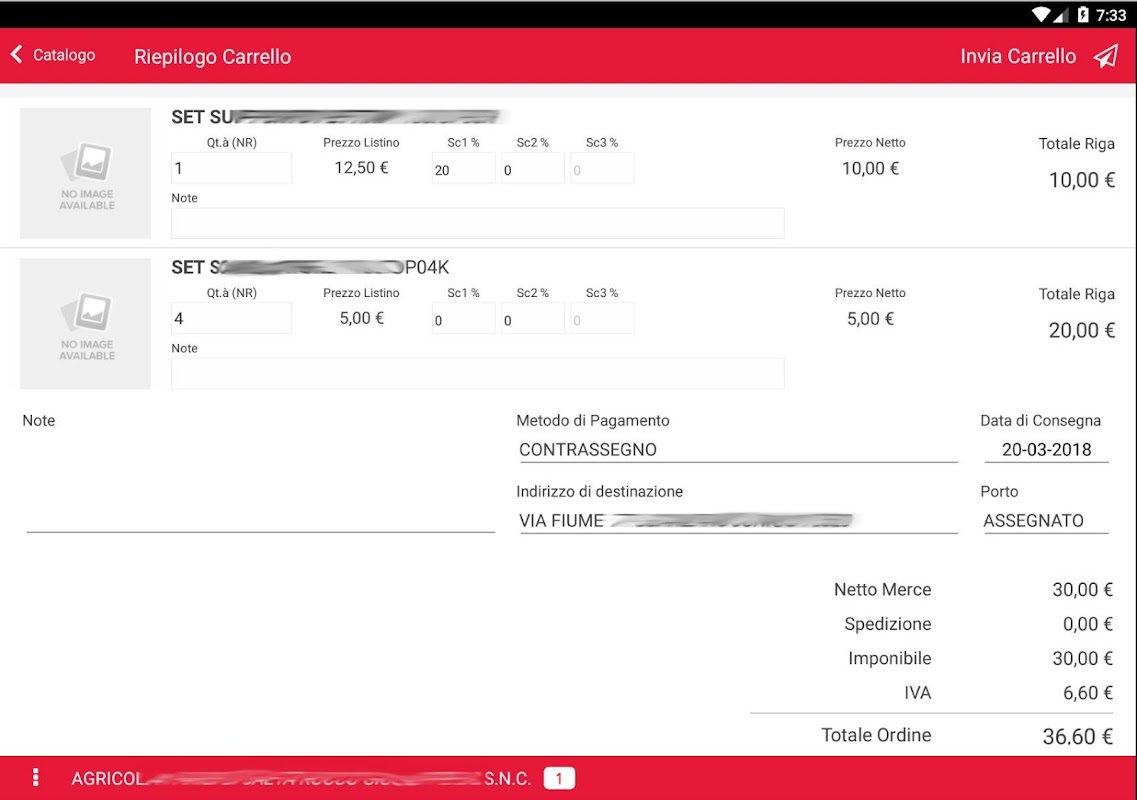Tap the Invia Carrello paper plane icon
The height and width of the screenshot is (800, 1137).
pos(1107,56)
